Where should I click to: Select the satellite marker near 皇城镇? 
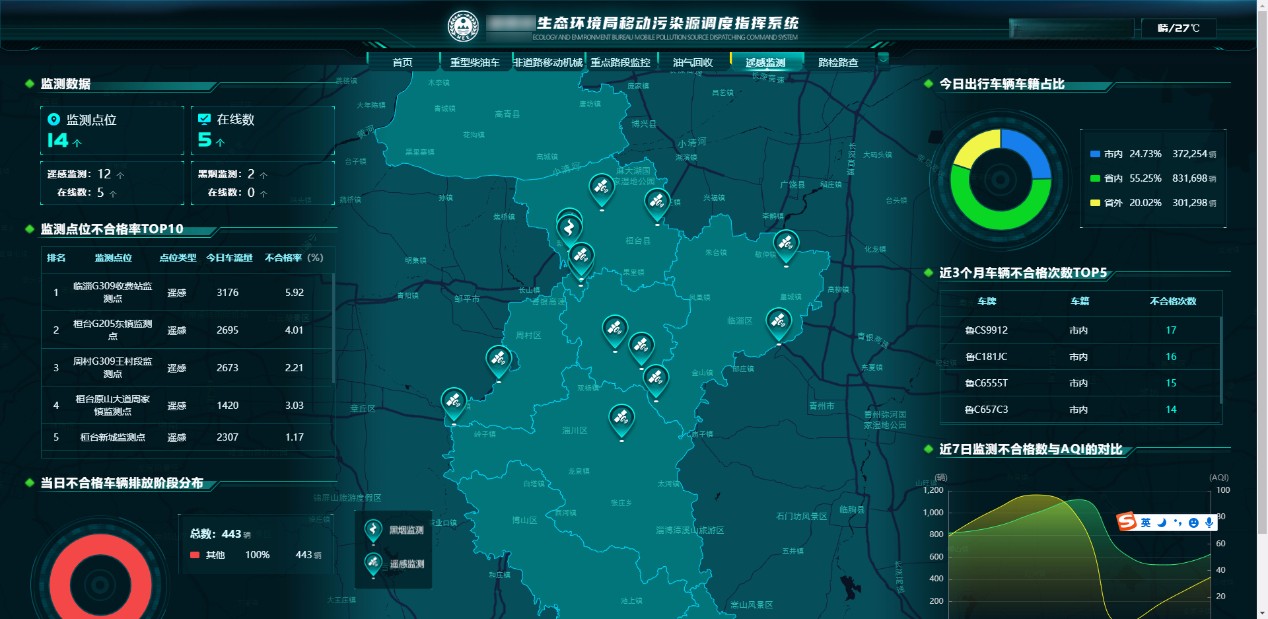point(779,324)
